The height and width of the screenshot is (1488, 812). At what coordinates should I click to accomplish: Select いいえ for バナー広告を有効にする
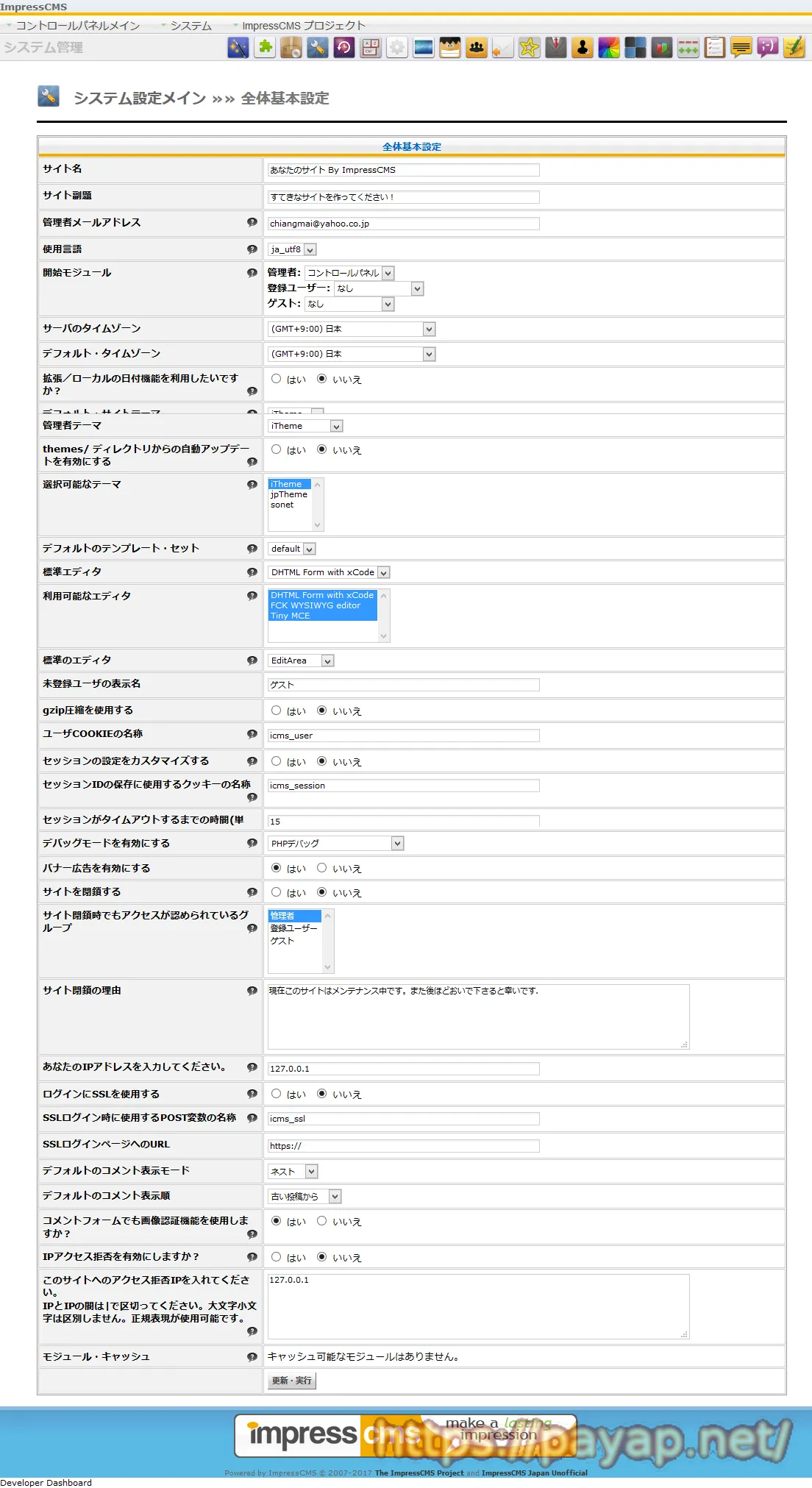(322, 868)
